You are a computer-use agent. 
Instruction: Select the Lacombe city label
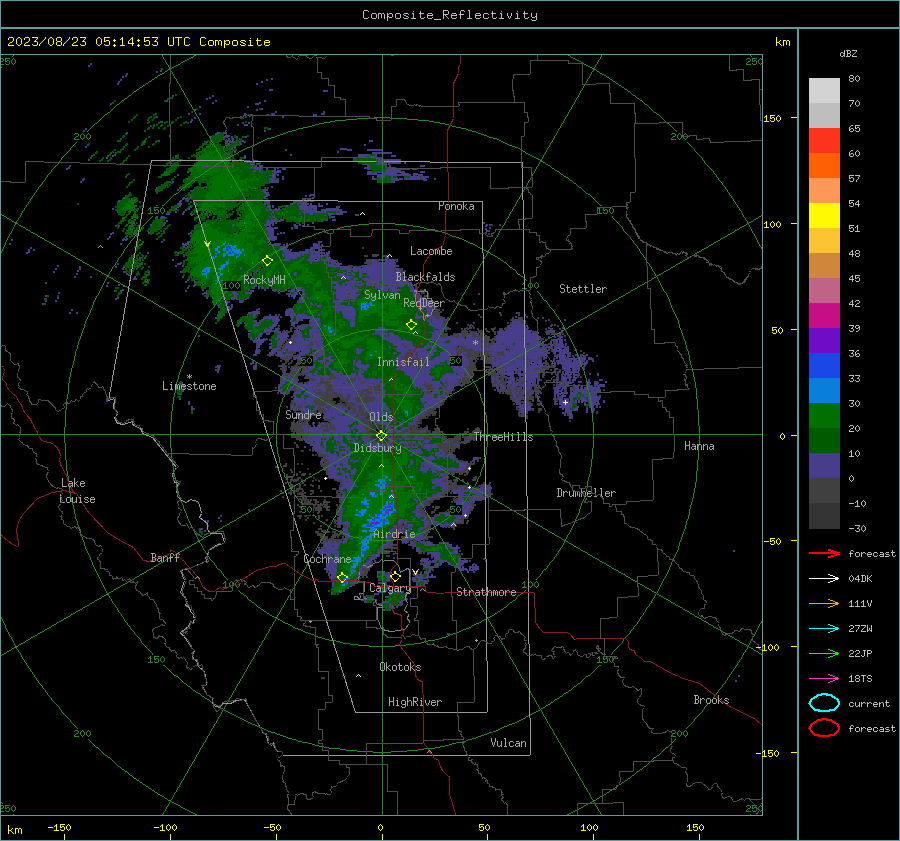click(431, 251)
